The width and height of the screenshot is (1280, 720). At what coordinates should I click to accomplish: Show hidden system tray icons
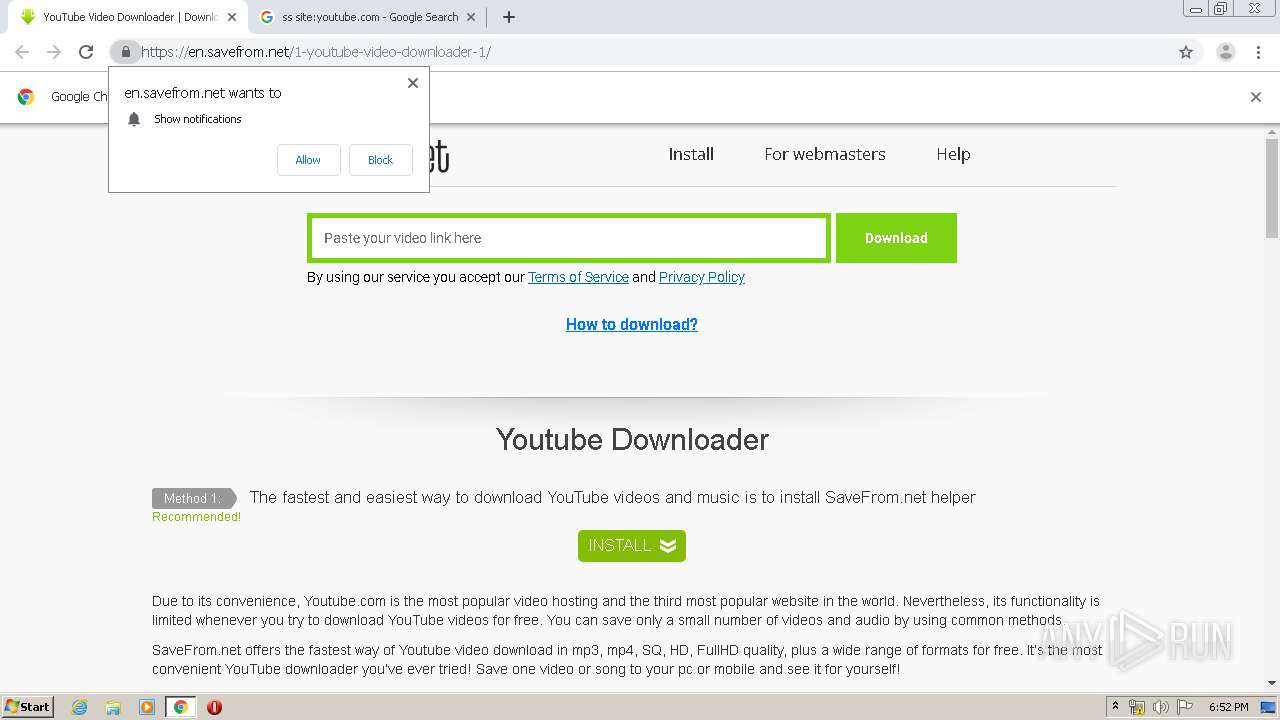click(1115, 707)
